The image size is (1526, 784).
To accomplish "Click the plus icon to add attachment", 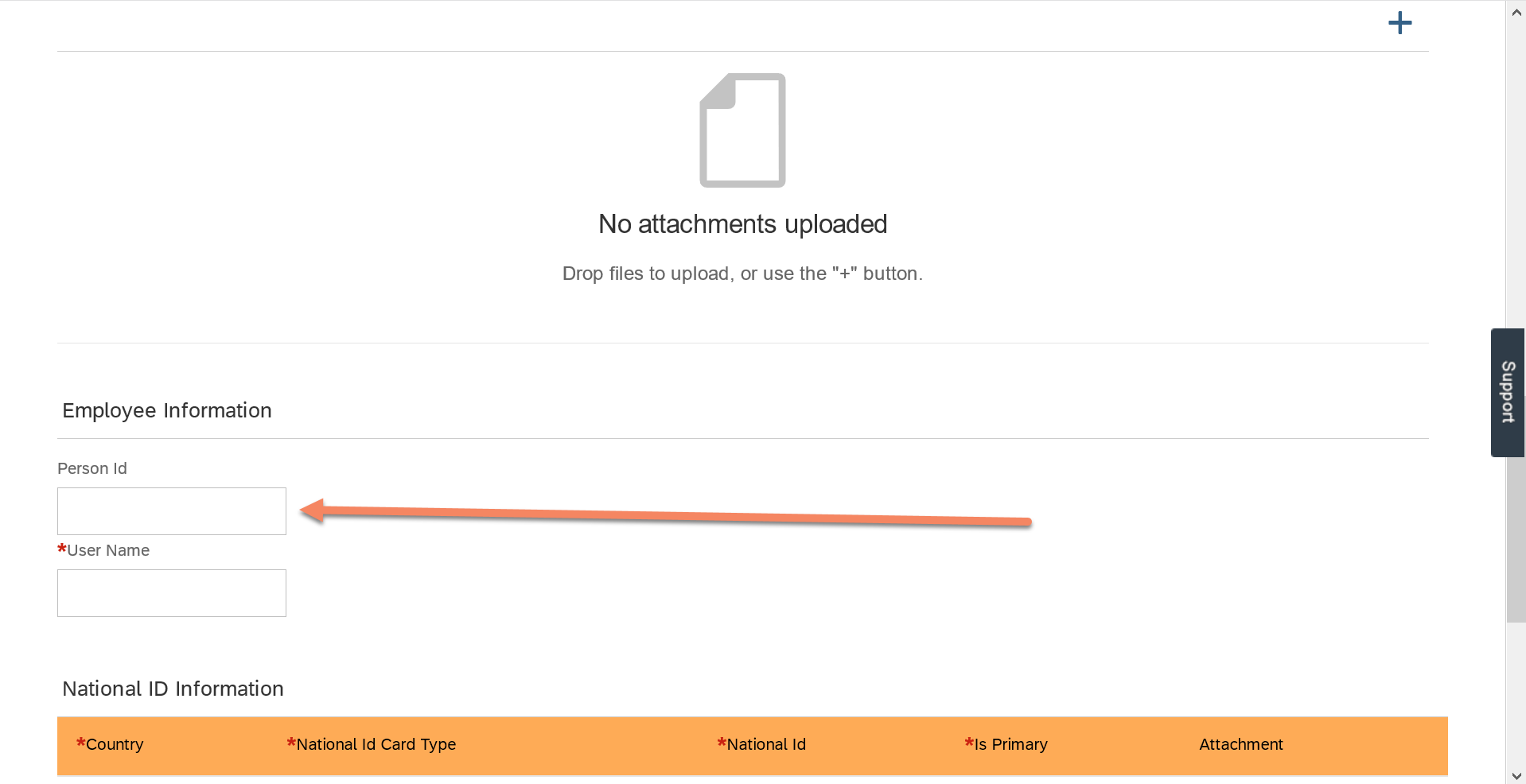I will [1399, 23].
